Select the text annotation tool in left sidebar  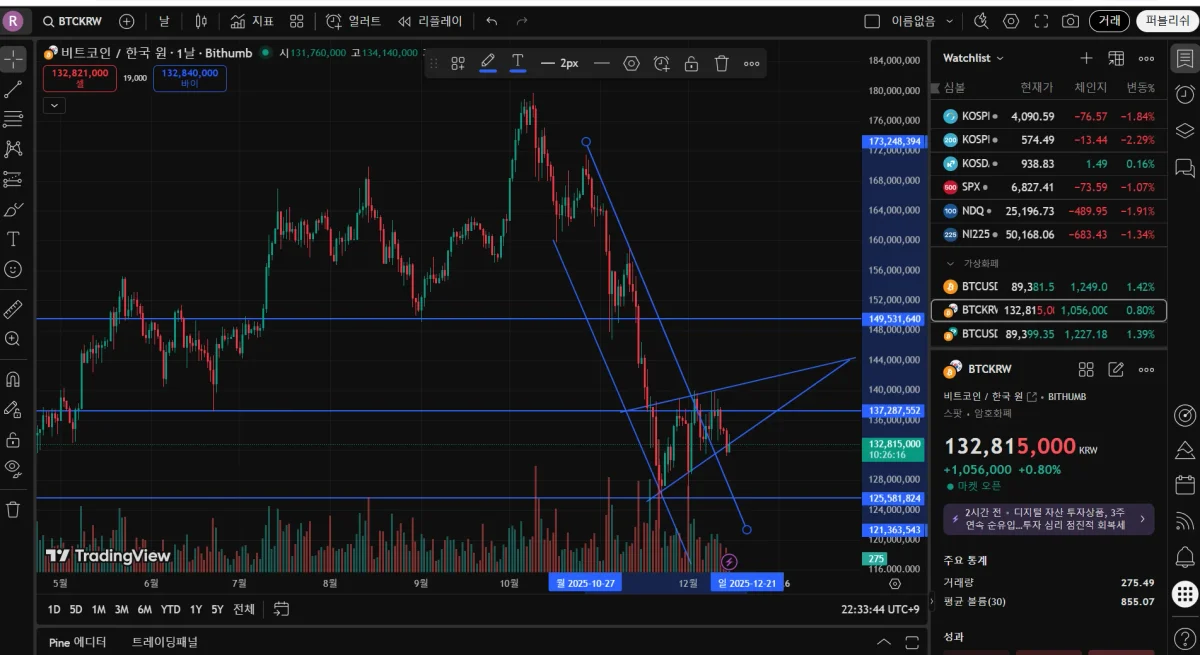(x=13, y=239)
